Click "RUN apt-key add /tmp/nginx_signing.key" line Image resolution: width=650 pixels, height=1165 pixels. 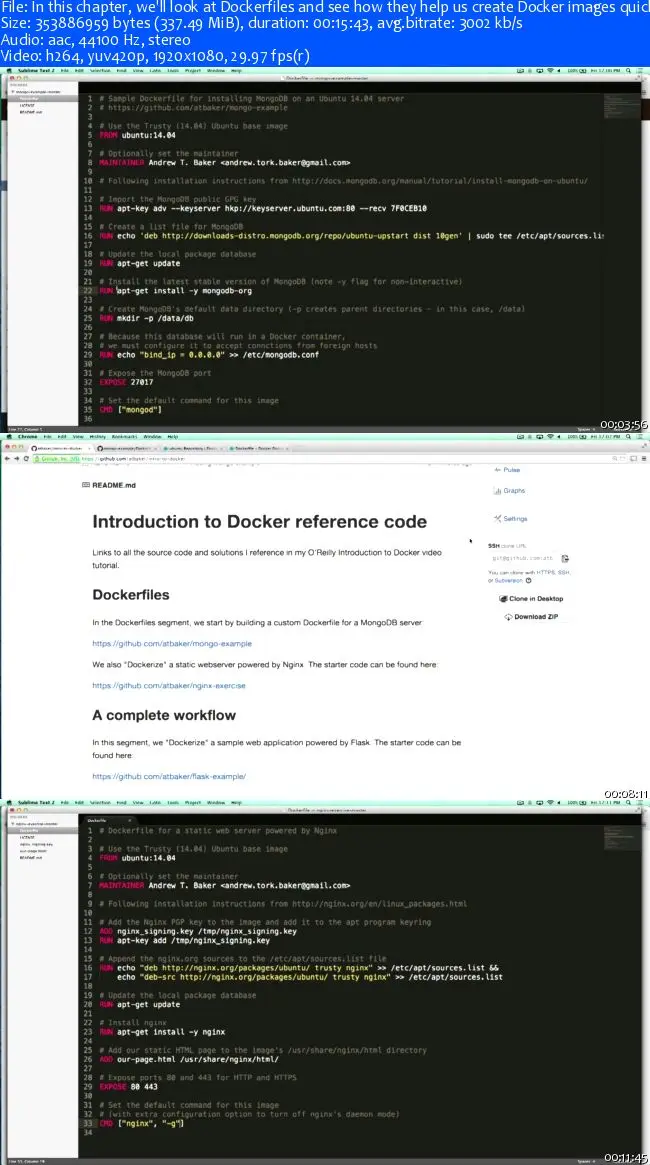click(x=184, y=940)
